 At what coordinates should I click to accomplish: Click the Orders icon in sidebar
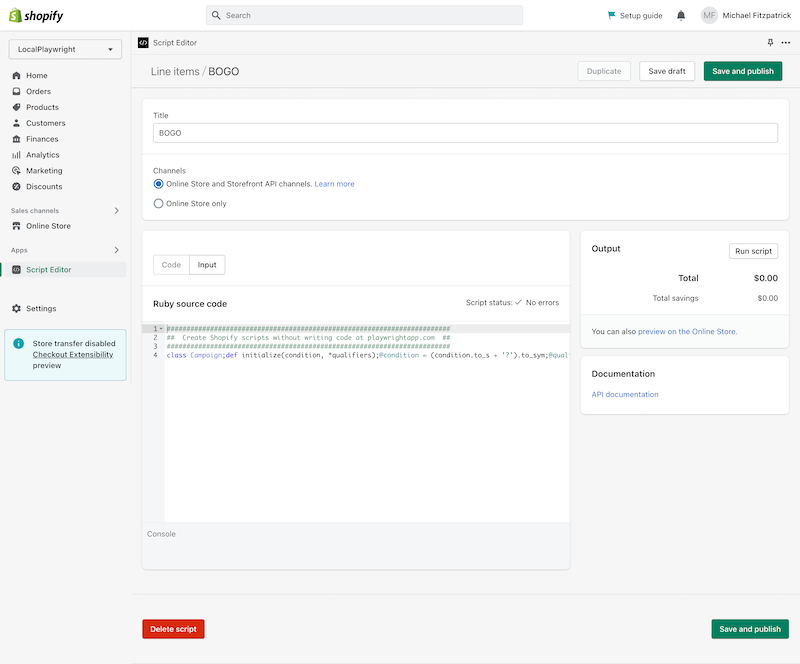(17, 91)
